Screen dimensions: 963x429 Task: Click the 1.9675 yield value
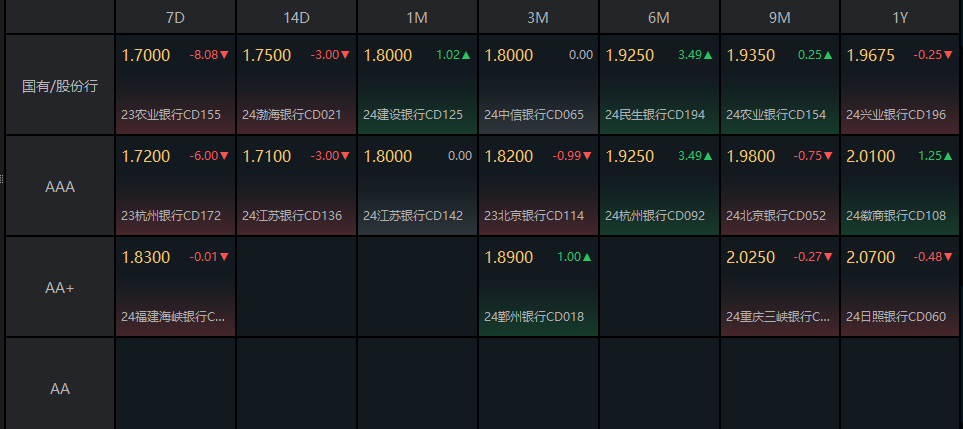coord(870,55)
